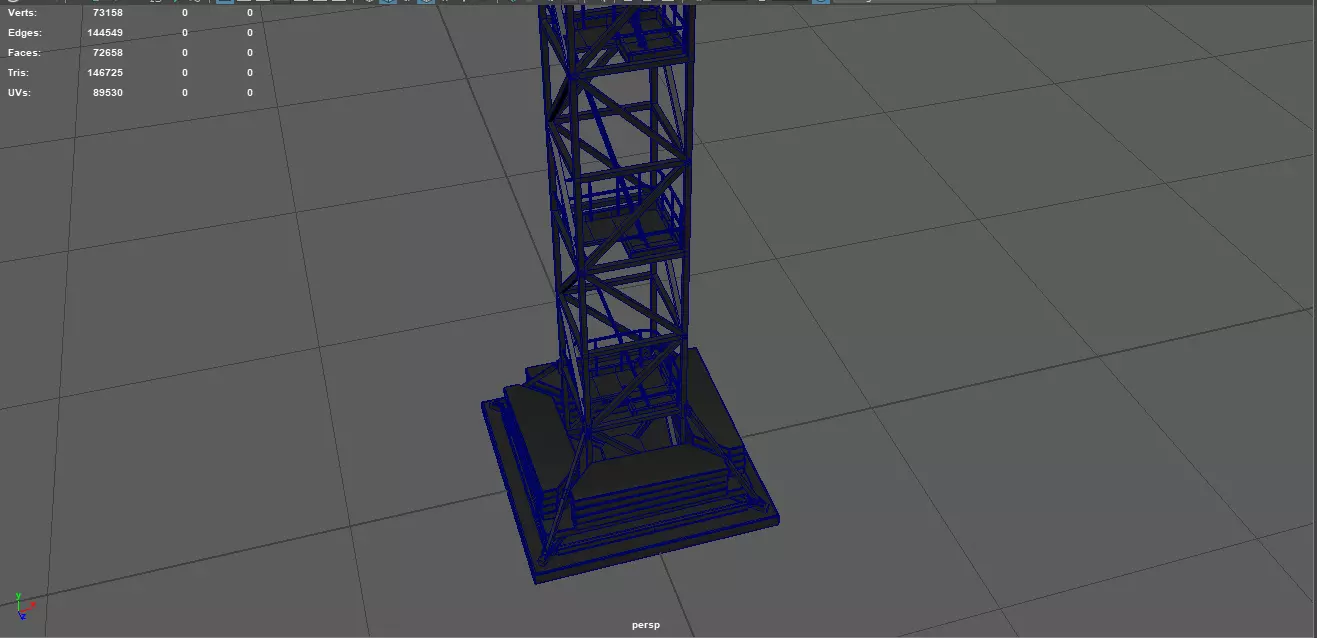This screenshot has height=638, width=1317.
Task: Click the triangle count value 146725
Action: click(105, 73)
